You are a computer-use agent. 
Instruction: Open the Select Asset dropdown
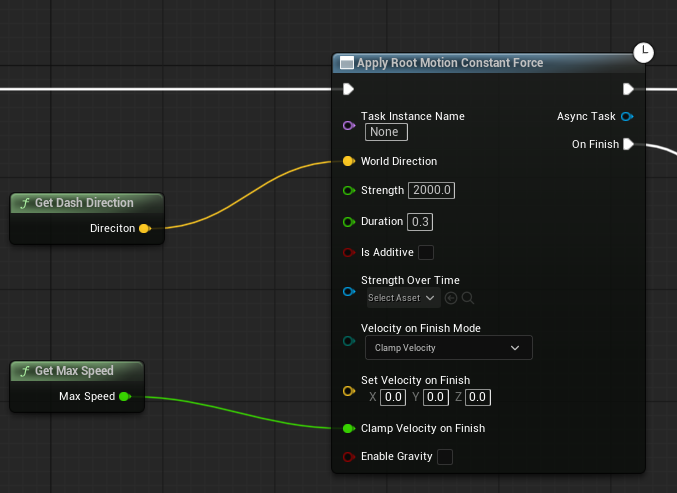[403, 298]
